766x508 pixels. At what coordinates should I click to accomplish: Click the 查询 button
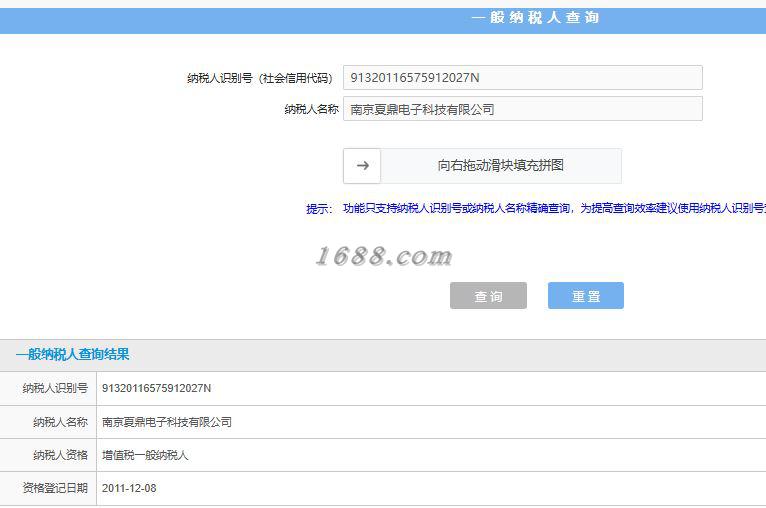pos(488,296)
